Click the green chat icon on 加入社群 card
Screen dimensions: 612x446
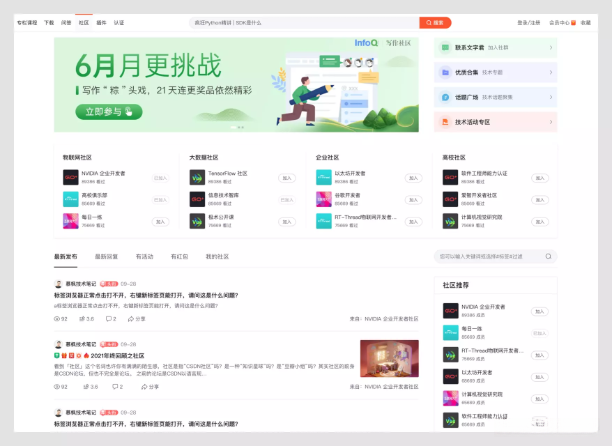click(x=445, y=48)
